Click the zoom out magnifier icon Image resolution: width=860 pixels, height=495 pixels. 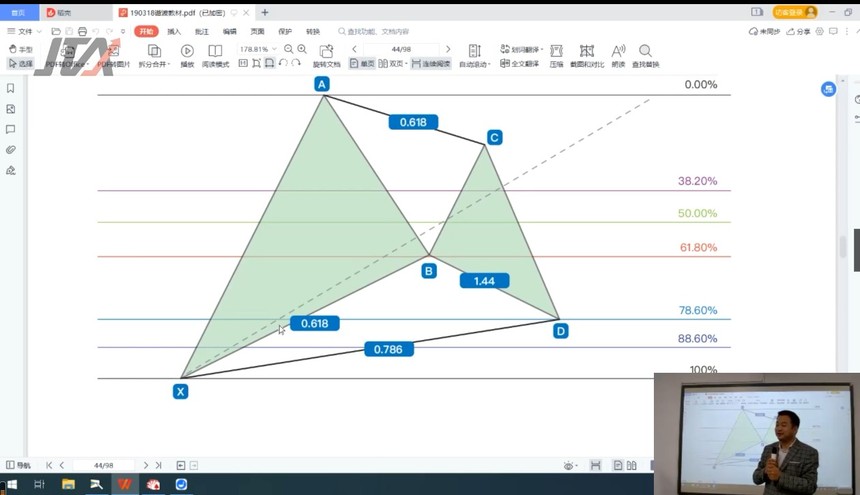[x=288, y=49]
